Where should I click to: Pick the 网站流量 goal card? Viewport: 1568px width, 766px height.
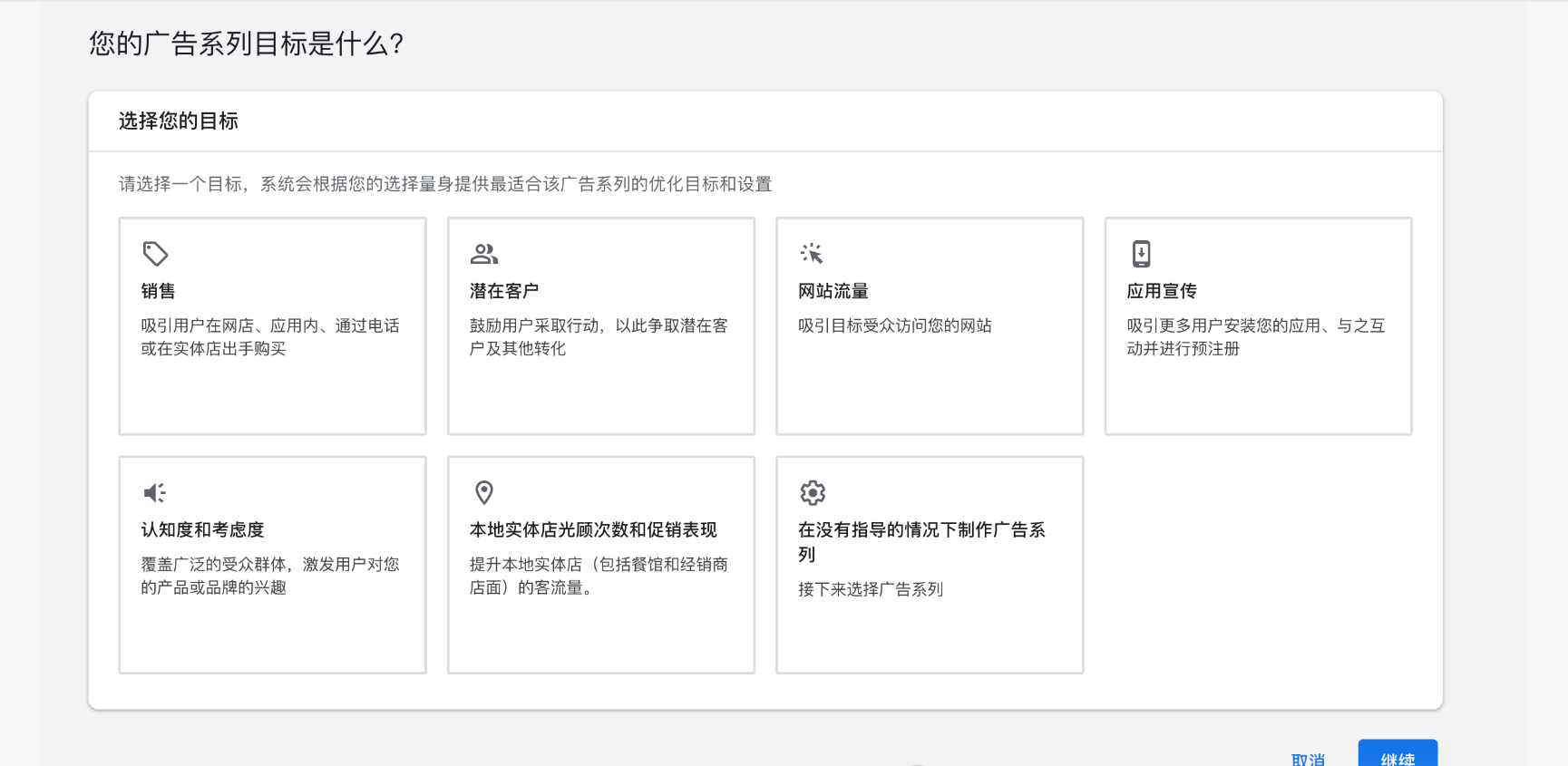(x=930, y=326)
